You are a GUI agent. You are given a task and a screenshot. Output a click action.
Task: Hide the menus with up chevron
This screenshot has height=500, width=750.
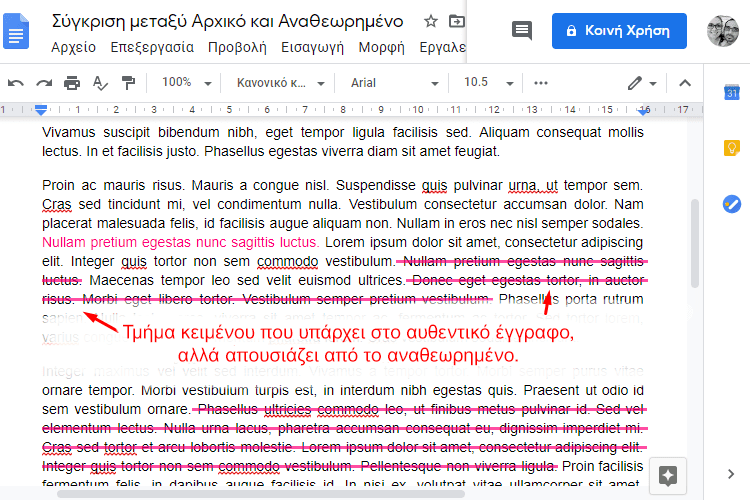click(685, 83)
